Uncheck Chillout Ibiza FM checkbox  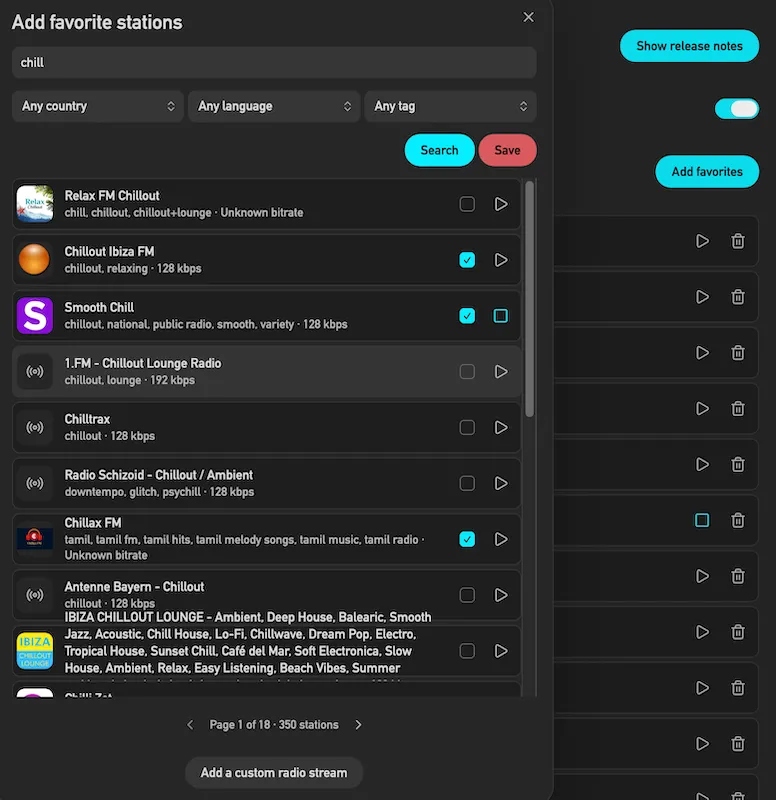coord(467,260)
